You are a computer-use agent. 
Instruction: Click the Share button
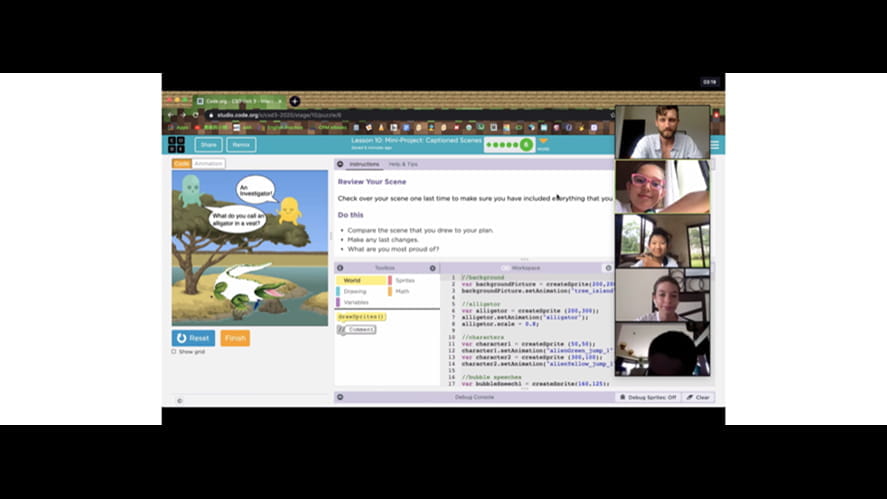coord(208,145)
